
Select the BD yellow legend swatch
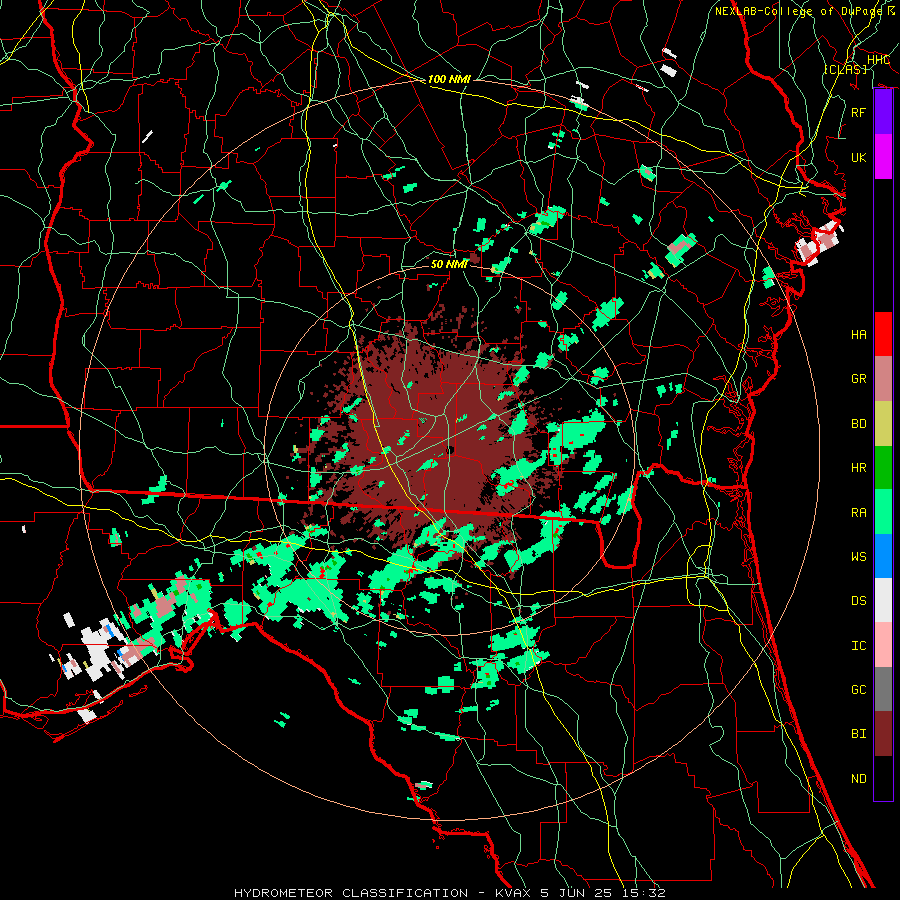883,424
